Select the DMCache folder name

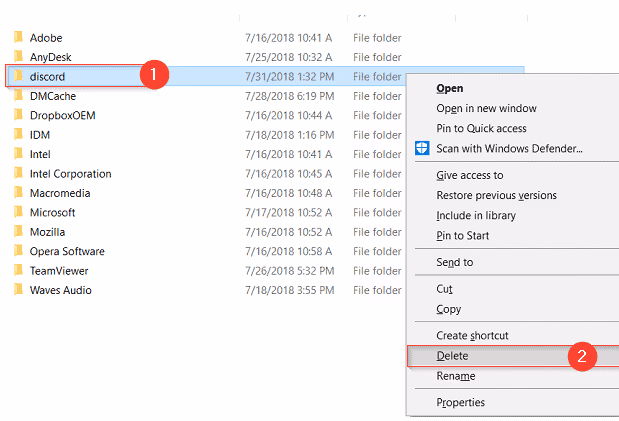point(53,96)
